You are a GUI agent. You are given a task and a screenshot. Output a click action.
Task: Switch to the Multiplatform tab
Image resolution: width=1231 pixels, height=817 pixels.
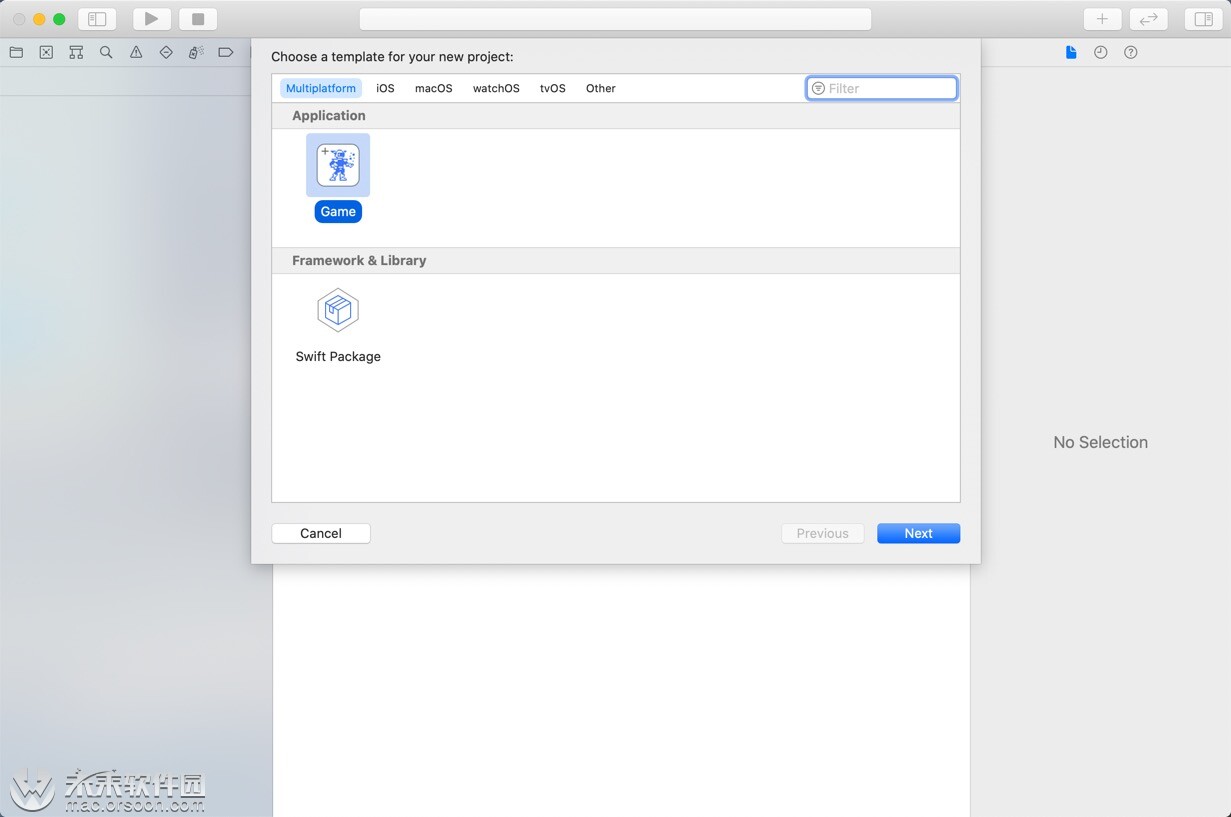tap(321, 88)
